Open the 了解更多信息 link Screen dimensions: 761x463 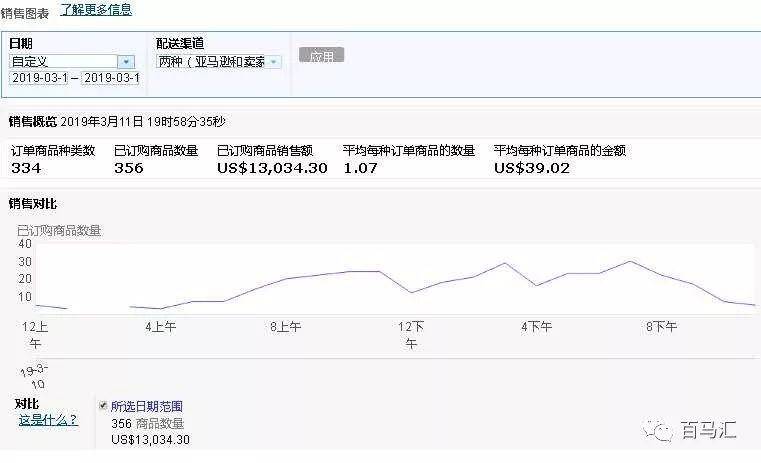(x=96, y=10)
